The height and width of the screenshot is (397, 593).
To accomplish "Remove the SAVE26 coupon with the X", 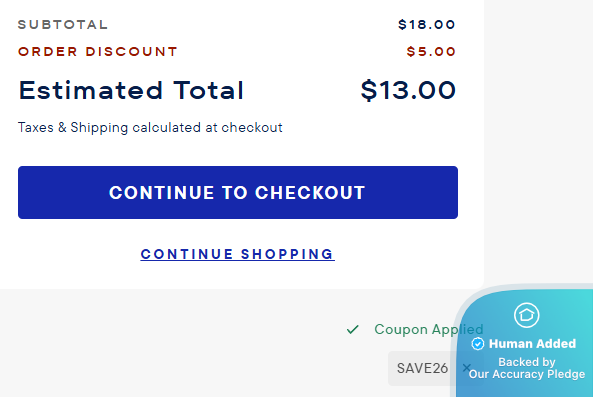I will tap(467, 368).
